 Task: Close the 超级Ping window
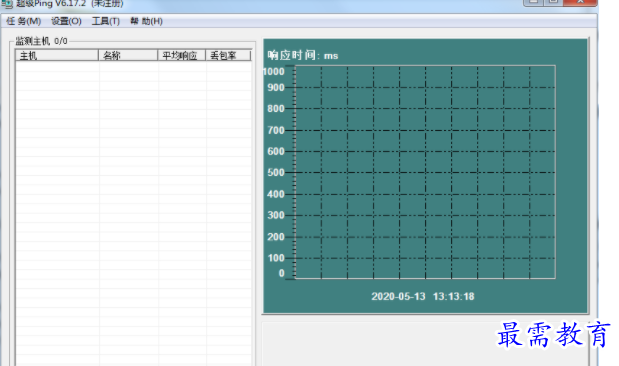[580, 2]
